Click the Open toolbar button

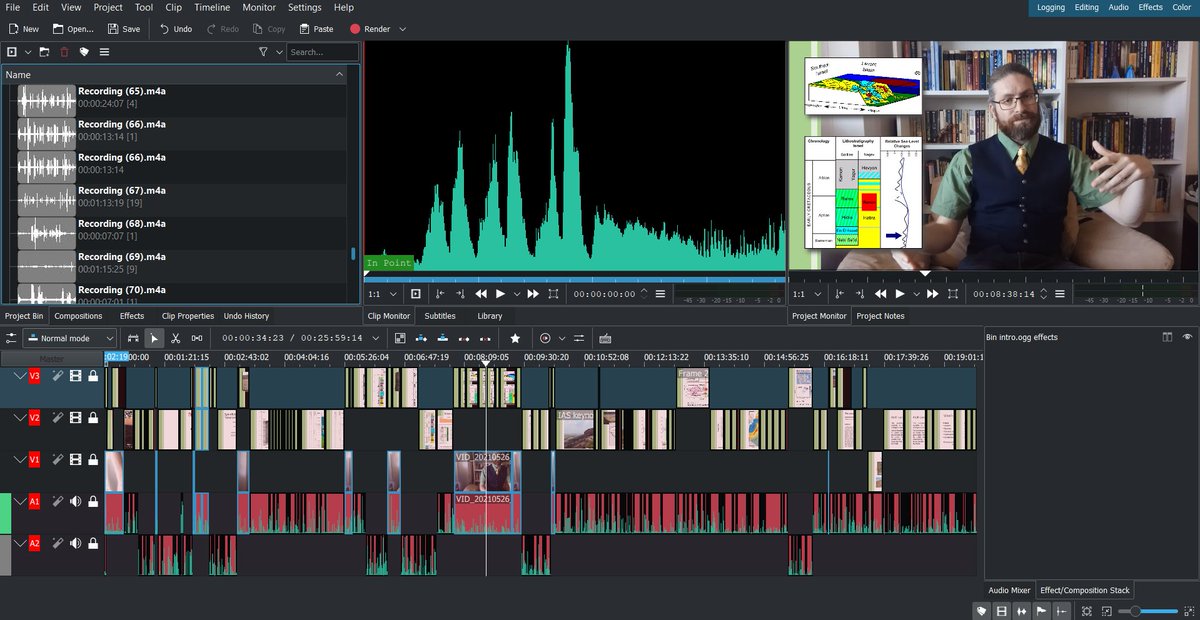tap(73, 29)
